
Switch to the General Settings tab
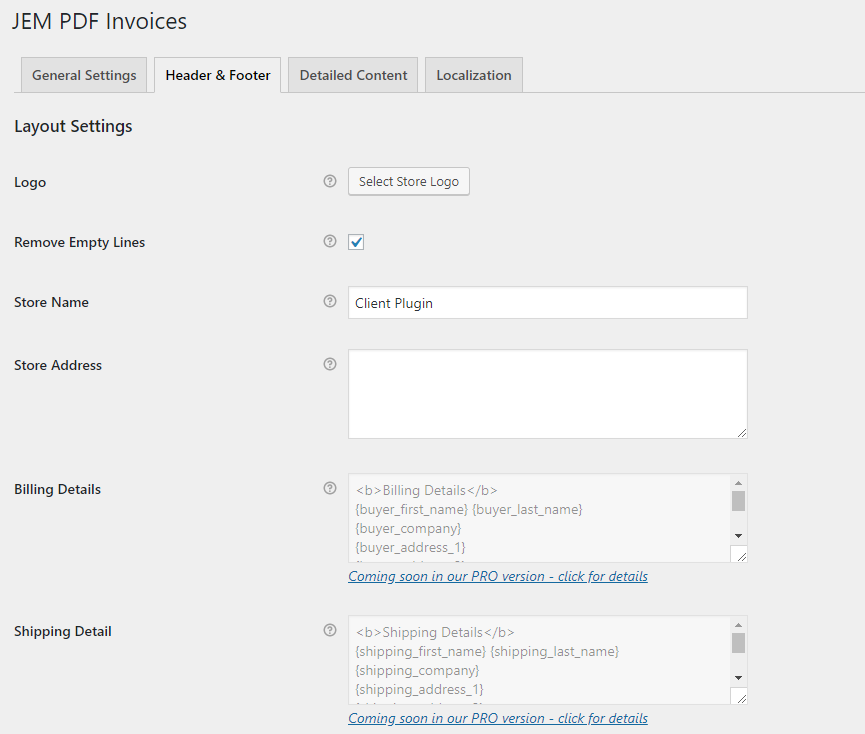click(x=84, y=75)
